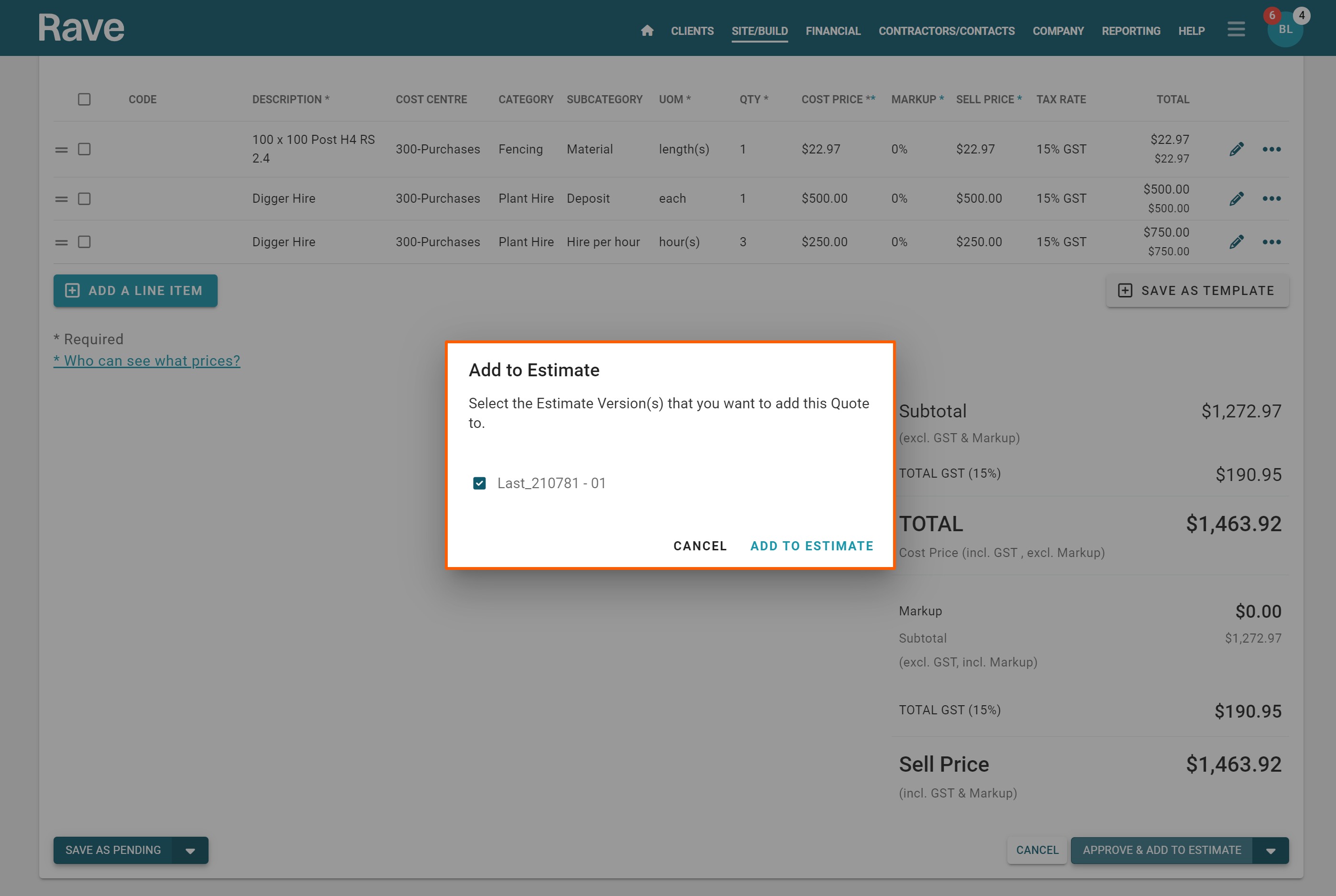Click the home icon in navigation bar
The image size is (1336, 896).
(x=647, y=30)
